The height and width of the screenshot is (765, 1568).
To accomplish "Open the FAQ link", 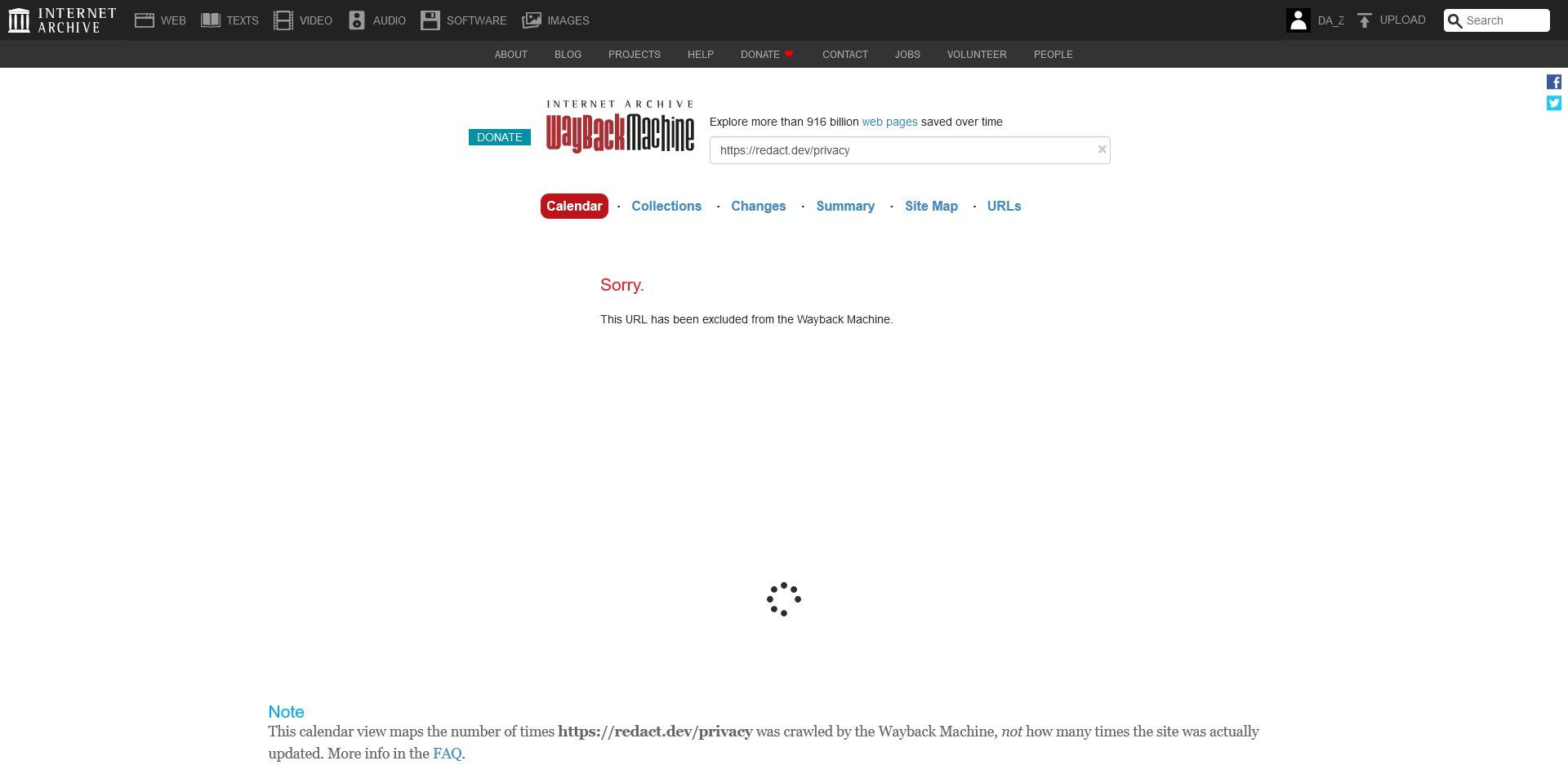I will (447, 754).
